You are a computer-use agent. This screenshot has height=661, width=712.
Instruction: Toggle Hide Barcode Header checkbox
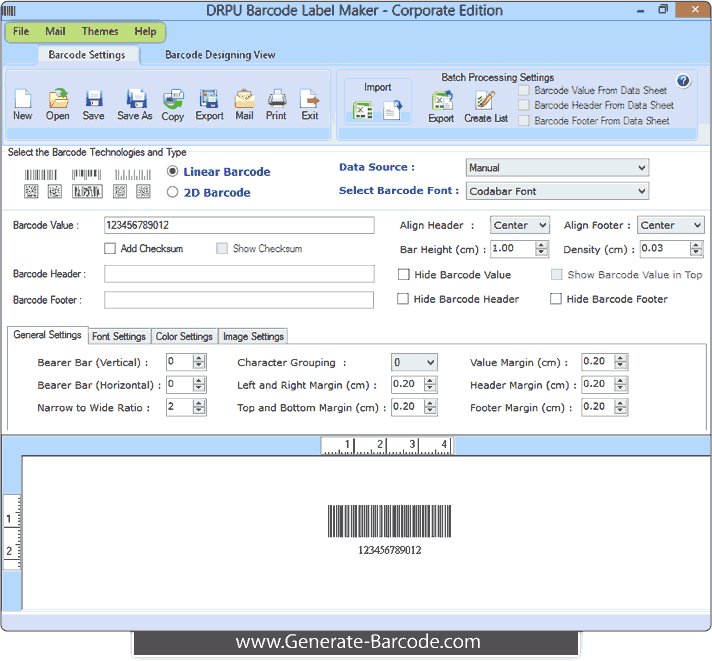click(x=403, y=299)
